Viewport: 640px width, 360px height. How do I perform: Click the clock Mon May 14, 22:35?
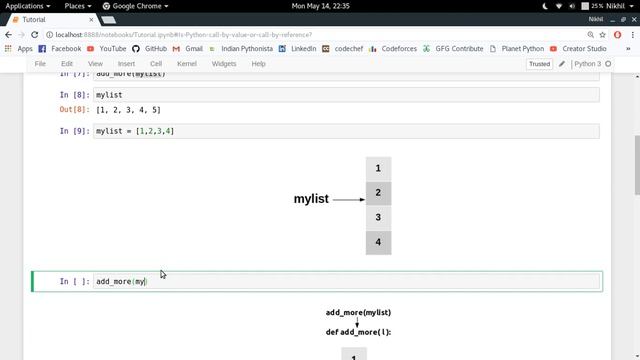pyautogui.click(x=320, y=6)
